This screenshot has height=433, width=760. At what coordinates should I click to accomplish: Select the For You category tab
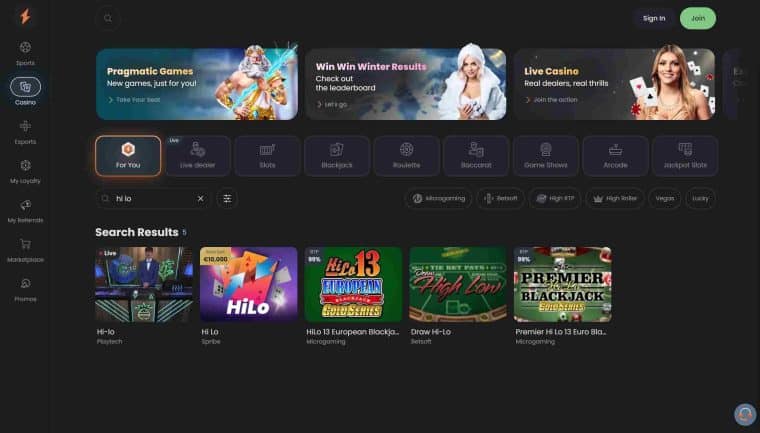(128, 156)
